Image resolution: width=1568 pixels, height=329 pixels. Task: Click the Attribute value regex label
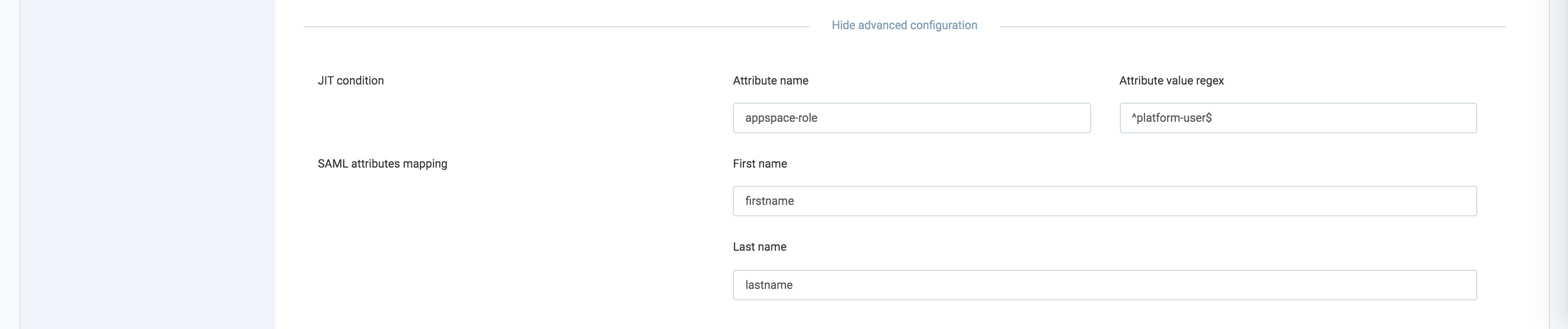click(x=1171, y=81)
